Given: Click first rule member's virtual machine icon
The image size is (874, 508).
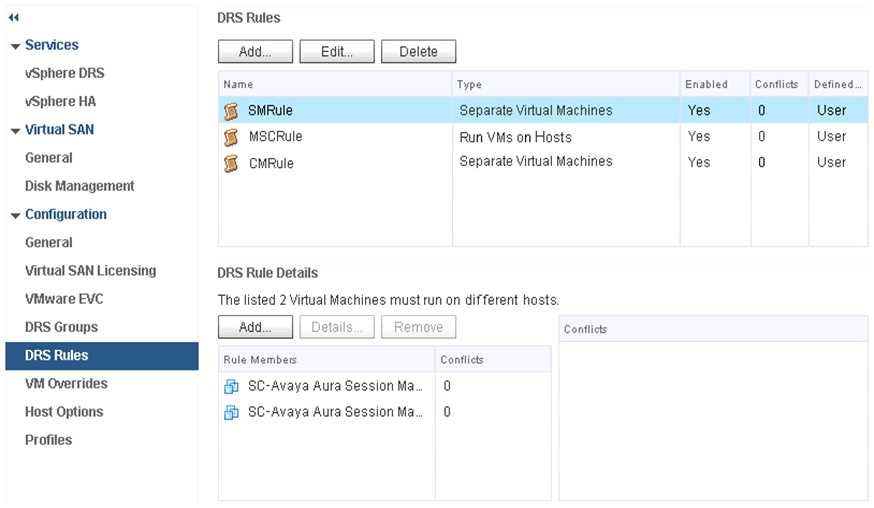Looking at the screenshot, I should tap(231, 386).
